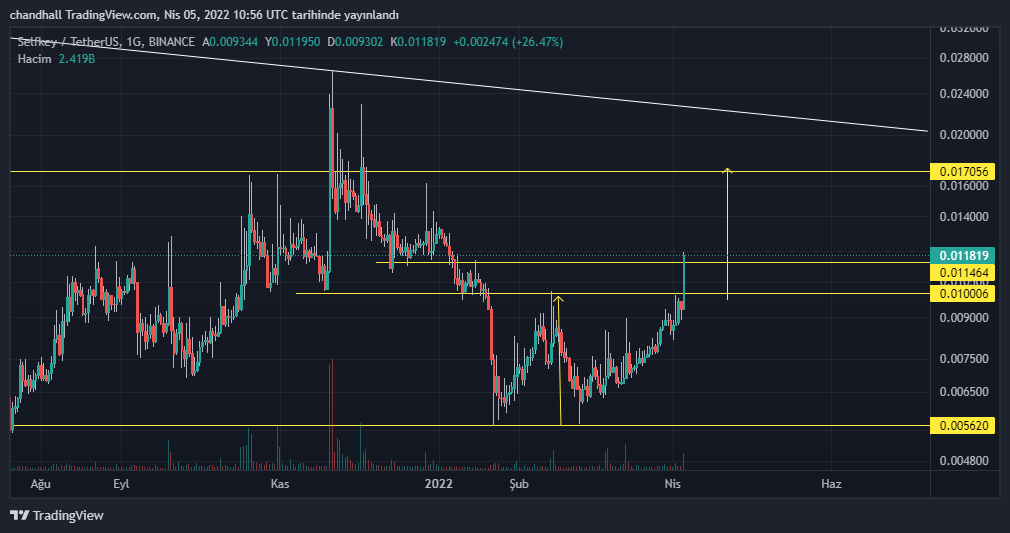Screen dimensions: 1010x533
Task: Click the Ağu month label on time axis
Action: click(41, 484)
